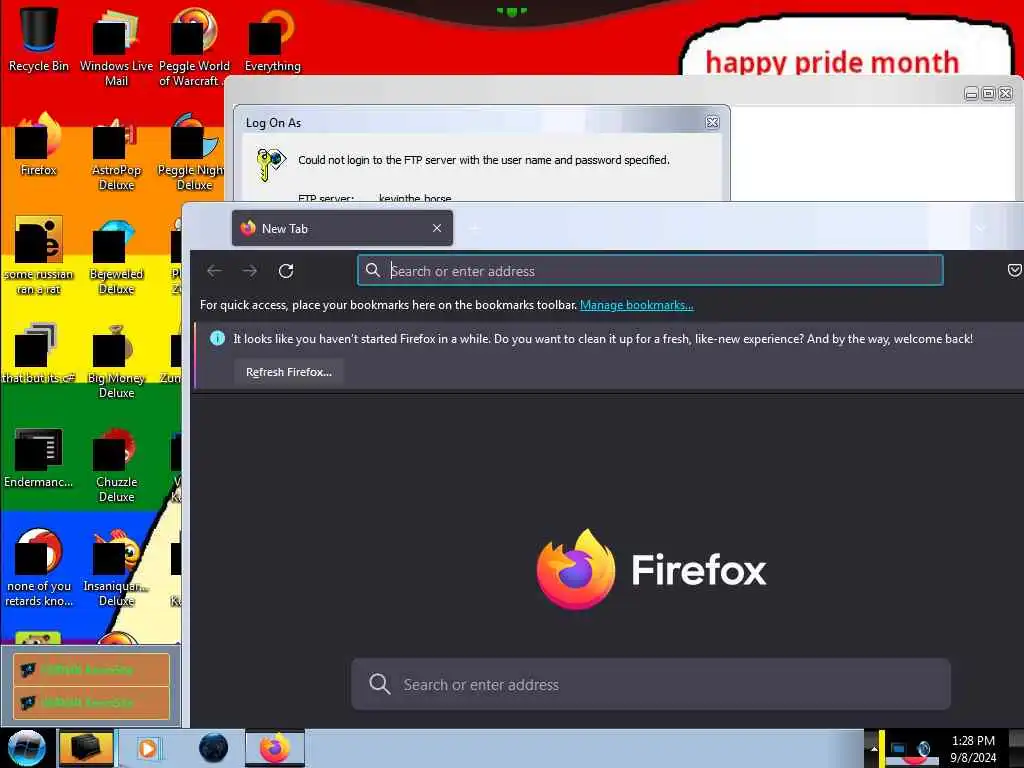1024x768 pixels.
Task: Select the Firefox desktop shortcut
Action: coord(39,144)
